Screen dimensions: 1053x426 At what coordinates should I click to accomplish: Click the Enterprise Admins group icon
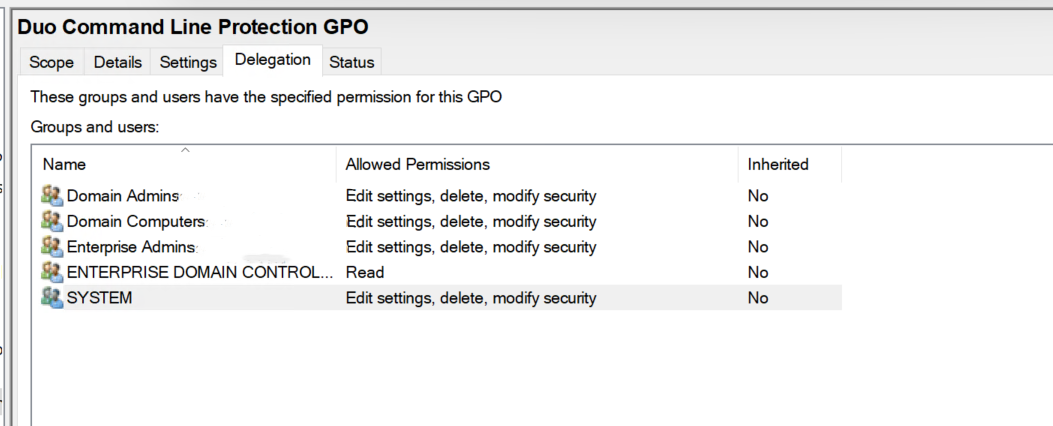[x=52, y=246]
